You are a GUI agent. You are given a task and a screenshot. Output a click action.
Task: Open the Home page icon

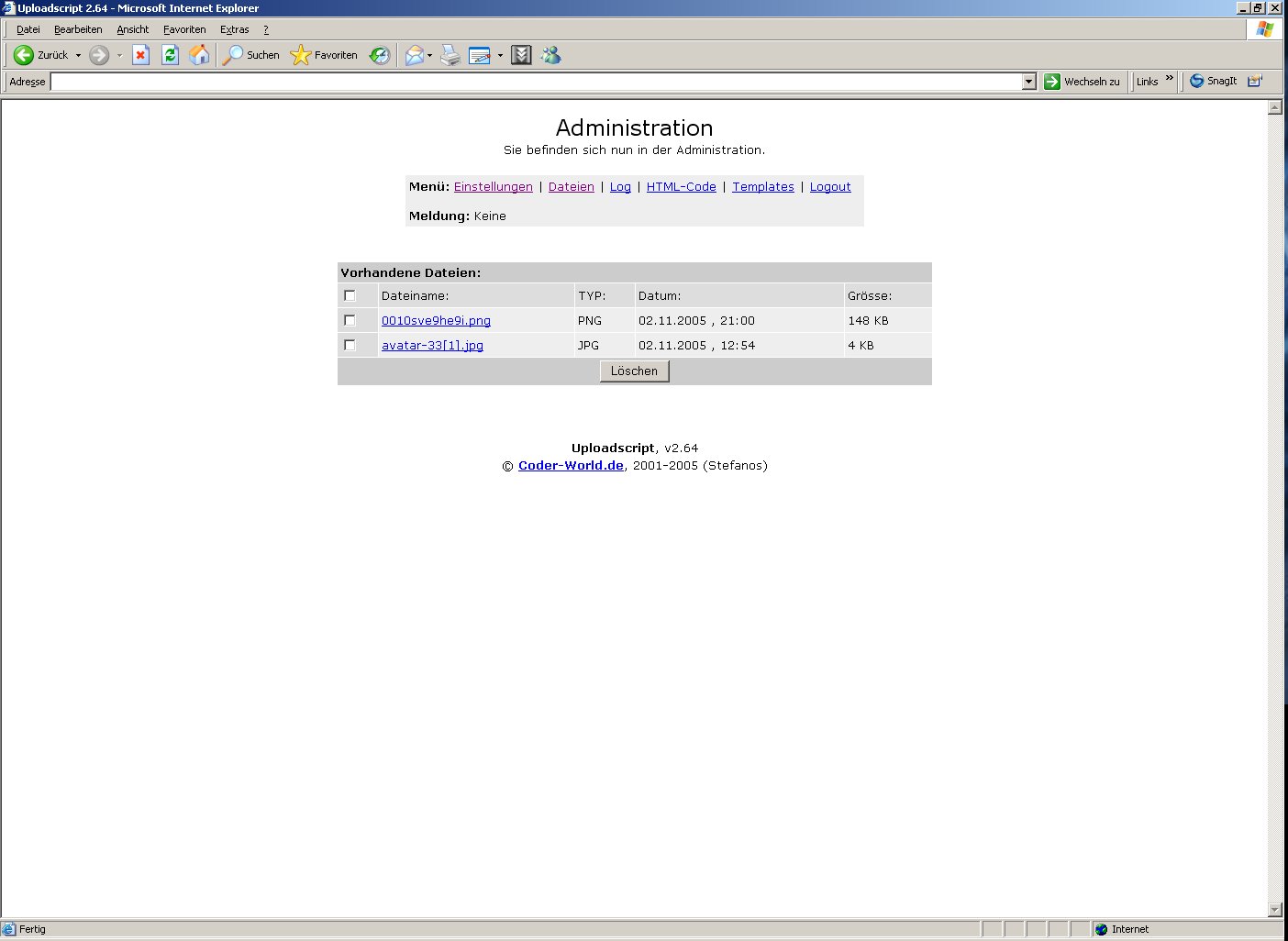pos(199,55)
